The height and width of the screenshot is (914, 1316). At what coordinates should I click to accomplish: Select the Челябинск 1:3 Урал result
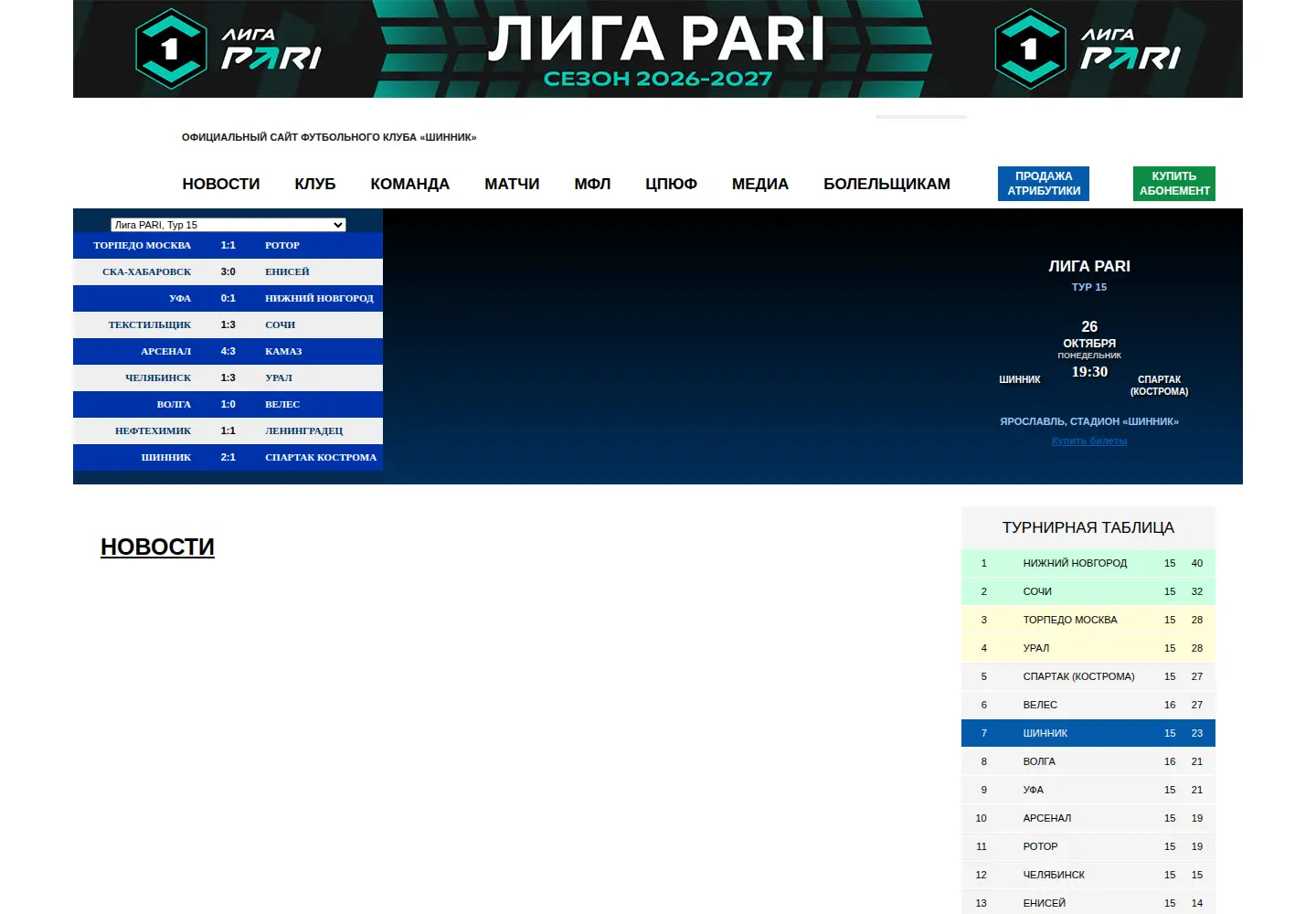(x=228, y=377)
